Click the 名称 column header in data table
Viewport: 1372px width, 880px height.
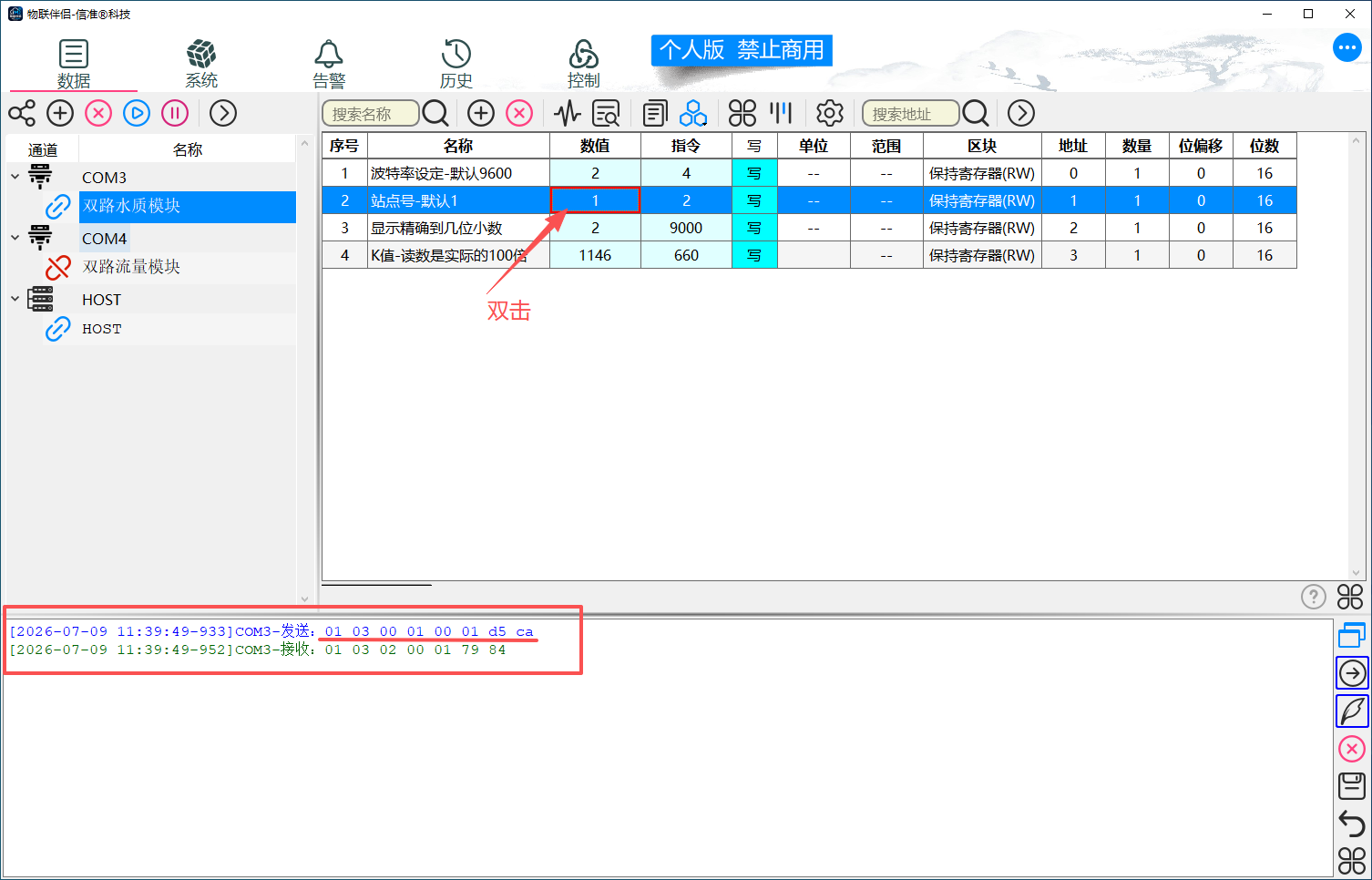pos(458,146)
